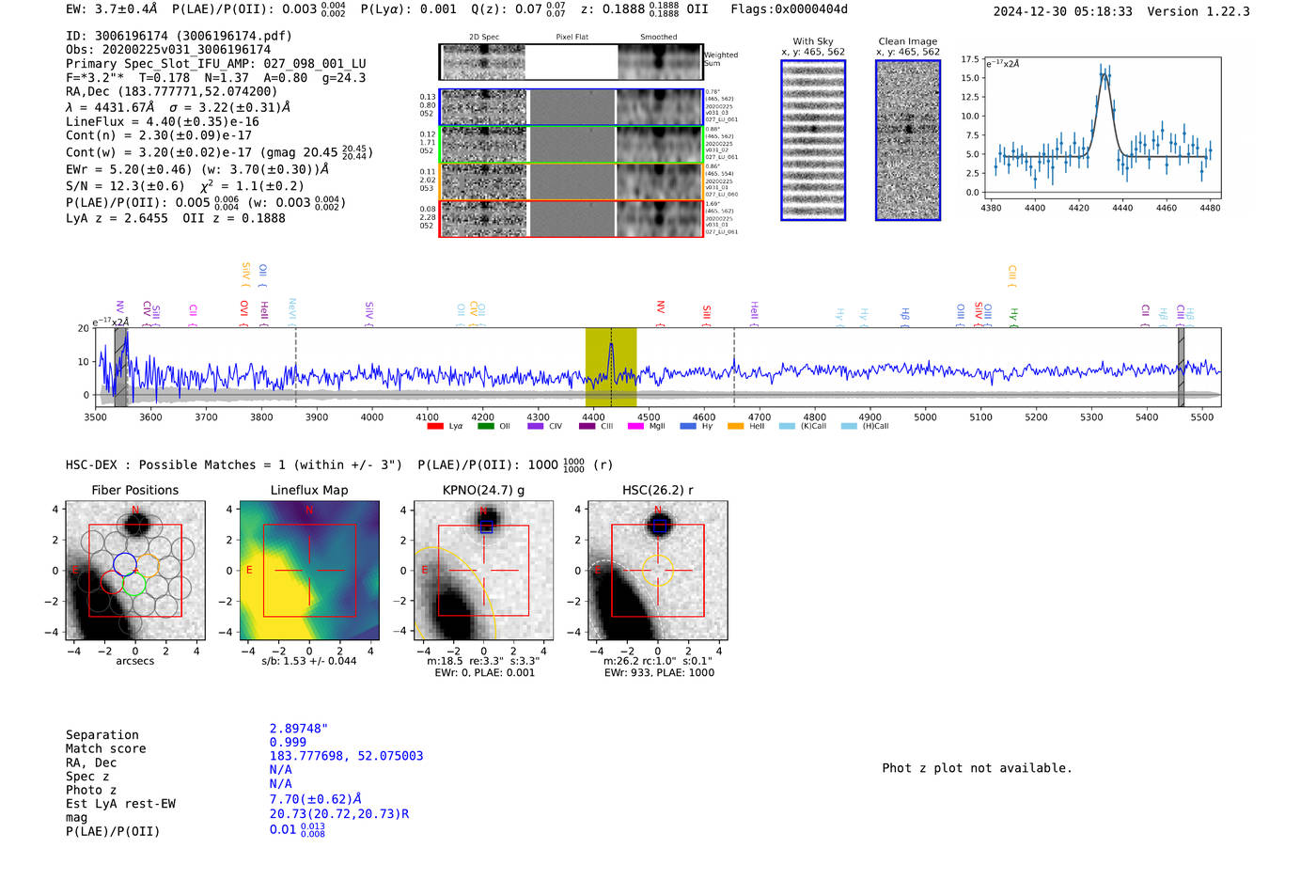Click the light blue (K)CaII legend swatch

point(787,426)
